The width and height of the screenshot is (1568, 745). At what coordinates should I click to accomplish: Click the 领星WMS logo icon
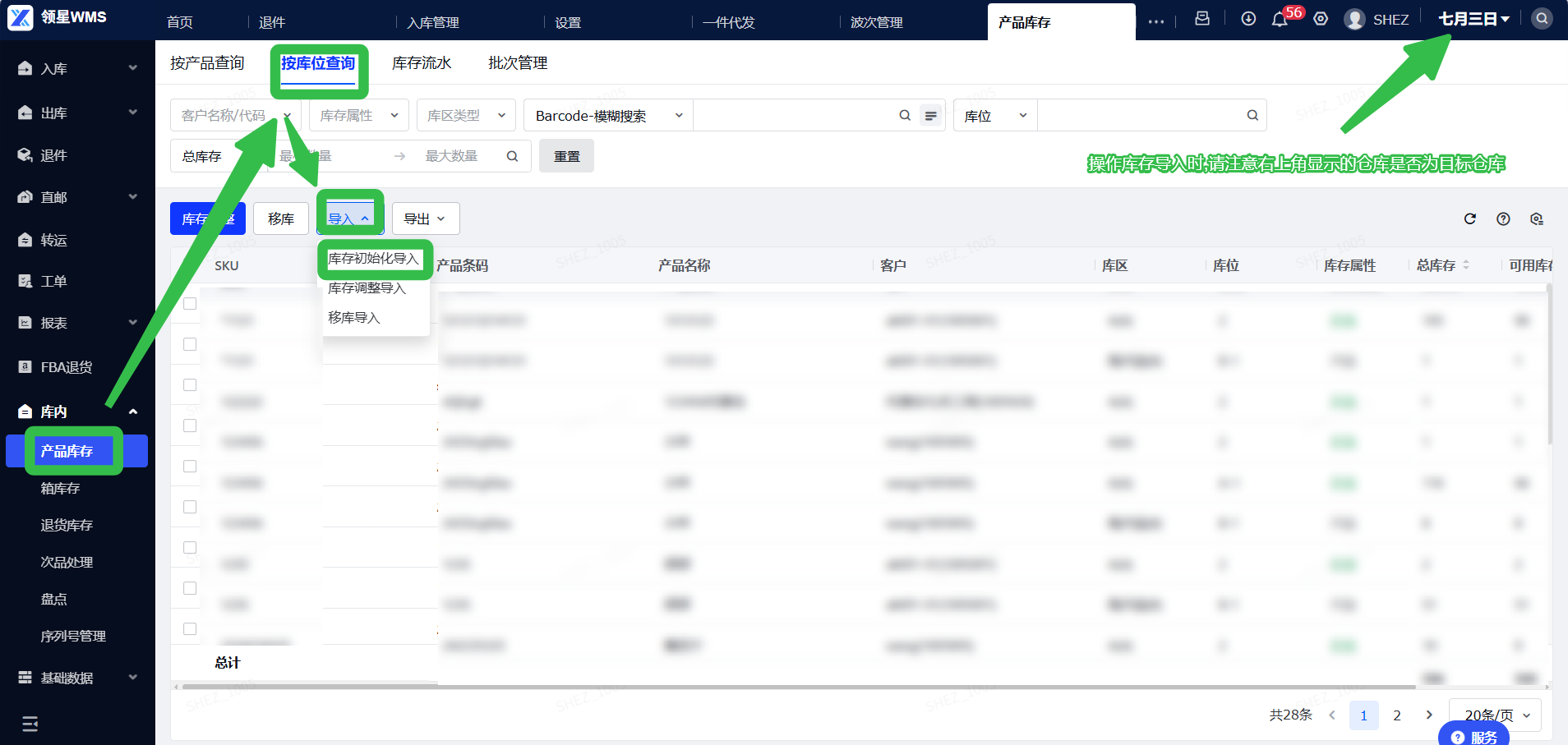[x=21, y=17]
